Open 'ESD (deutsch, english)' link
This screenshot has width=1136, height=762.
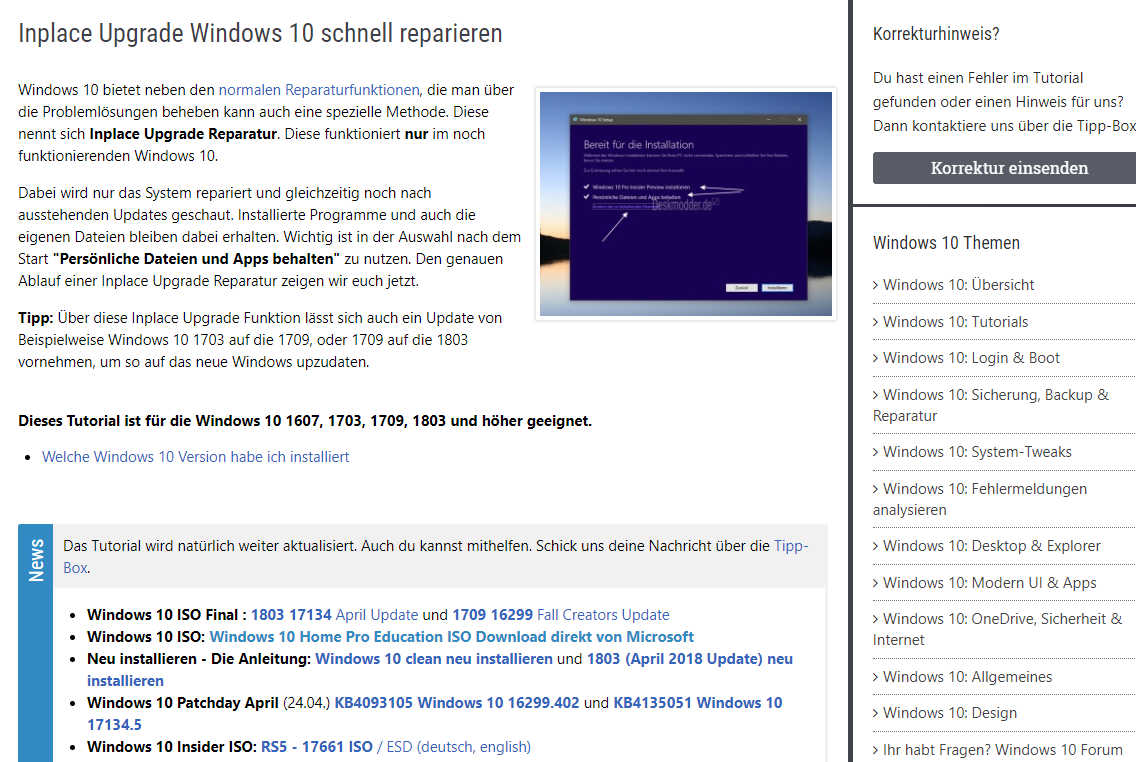pos(459,747)
